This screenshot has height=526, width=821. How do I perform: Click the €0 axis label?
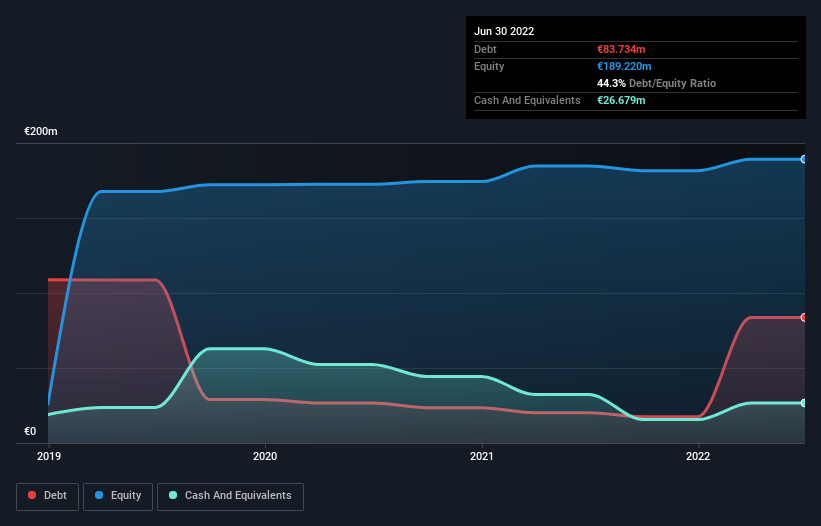(x=30, y=431)
